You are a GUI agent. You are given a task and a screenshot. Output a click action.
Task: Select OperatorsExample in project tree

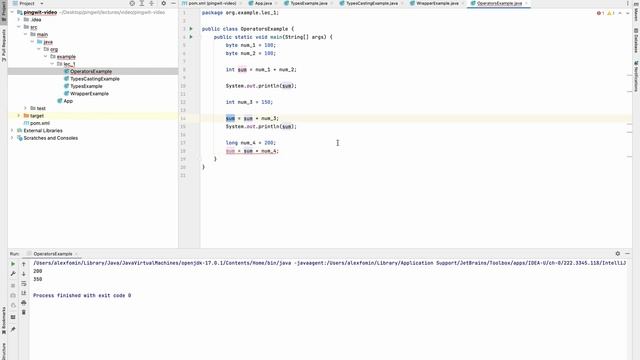pyautogui.click(x=91, y=71)
